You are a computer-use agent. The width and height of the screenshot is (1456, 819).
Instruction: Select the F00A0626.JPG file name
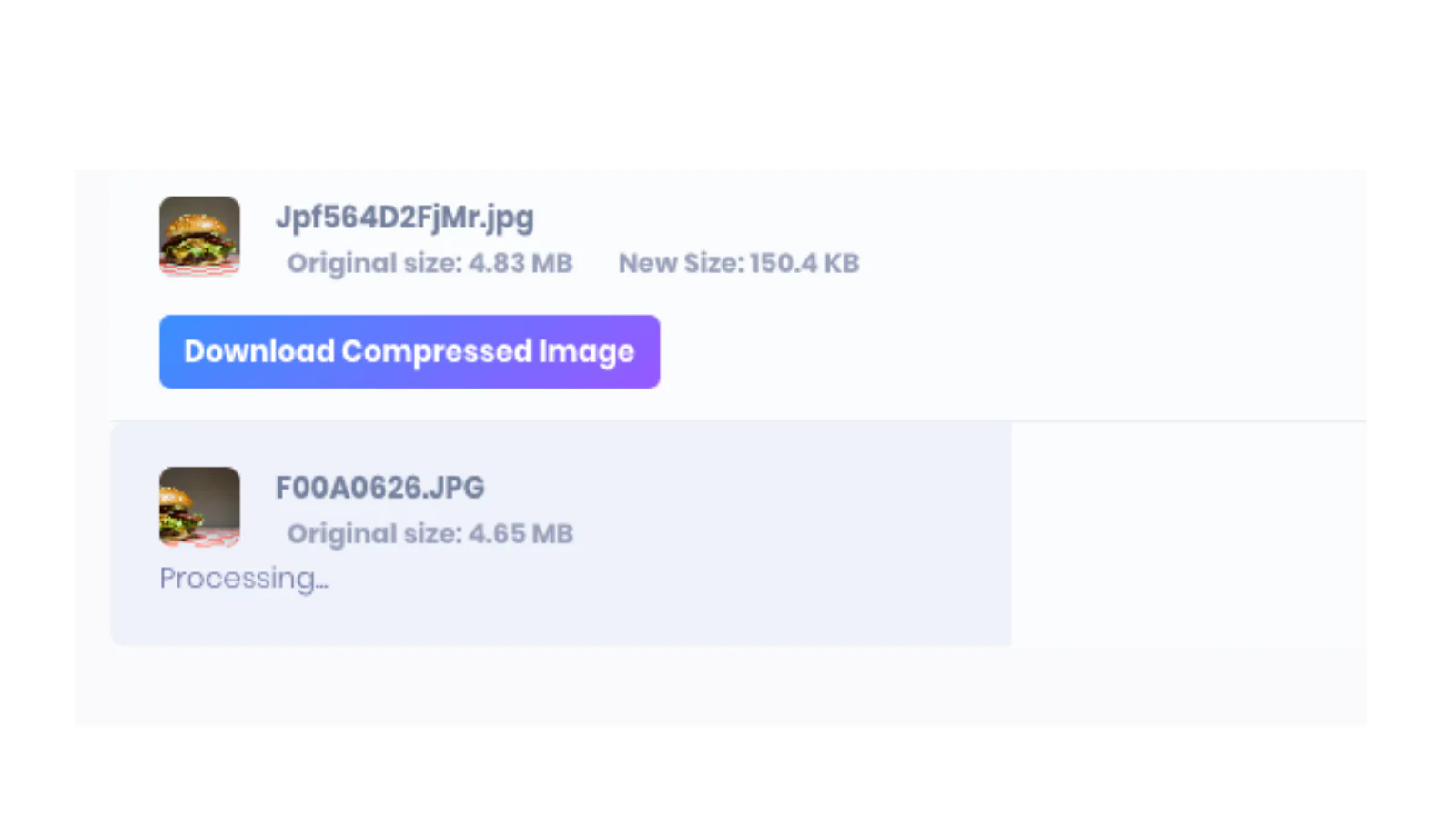click(379, 488)
